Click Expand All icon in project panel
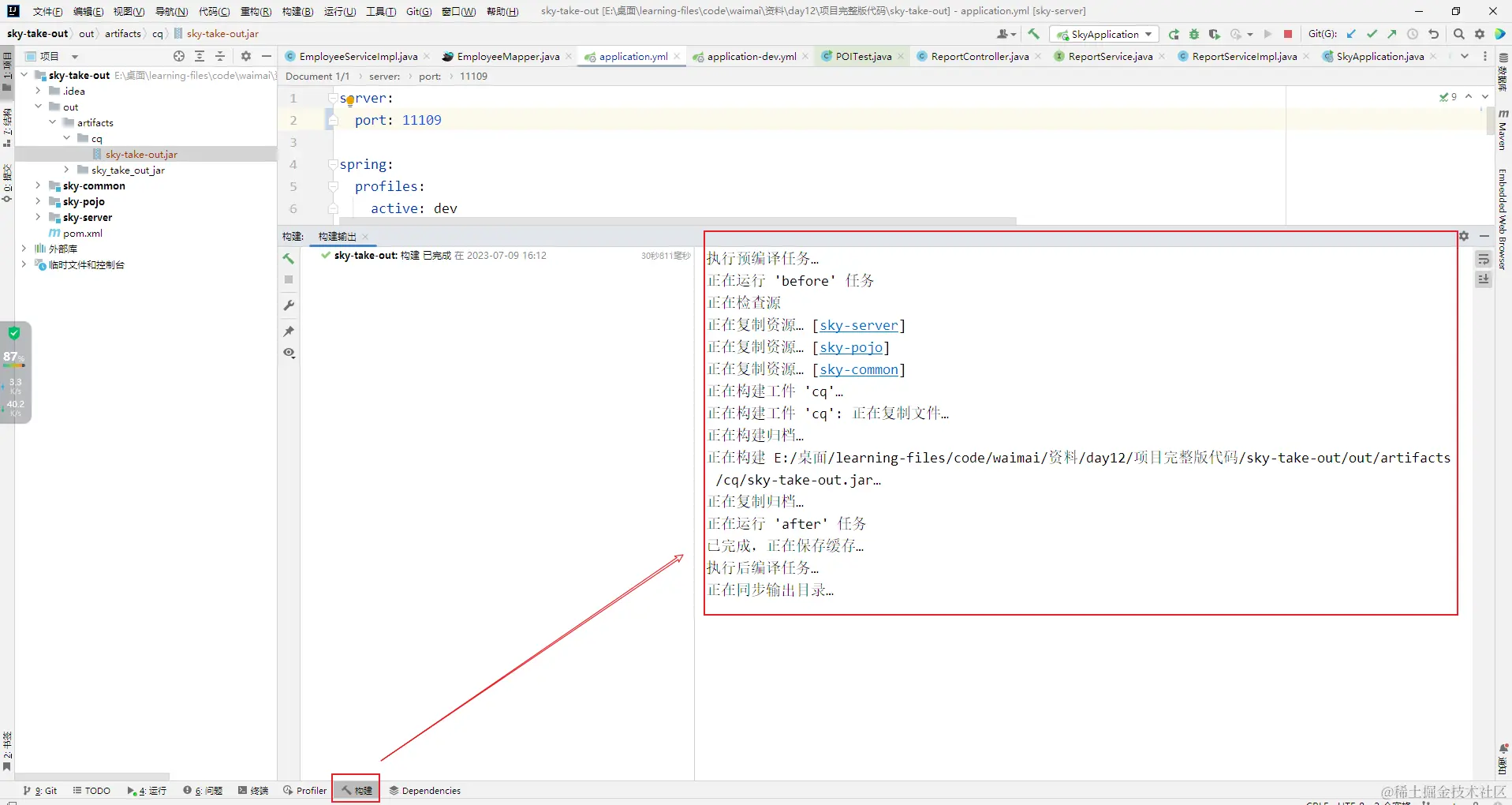The image size is (1512, 805). click(x=200, y=56)
